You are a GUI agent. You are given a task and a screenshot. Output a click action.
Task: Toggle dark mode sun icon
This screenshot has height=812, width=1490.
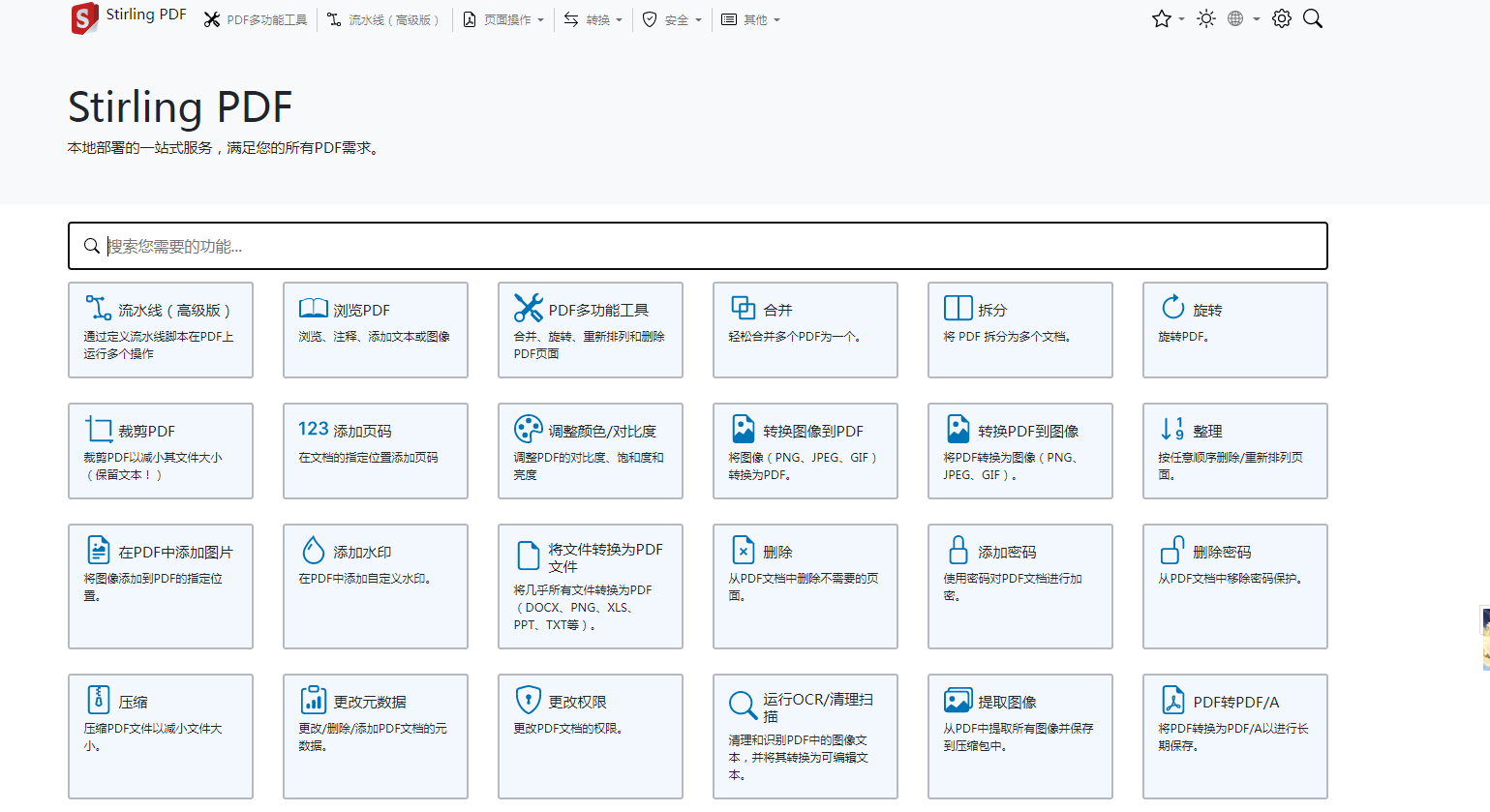tap(1205, 18)
